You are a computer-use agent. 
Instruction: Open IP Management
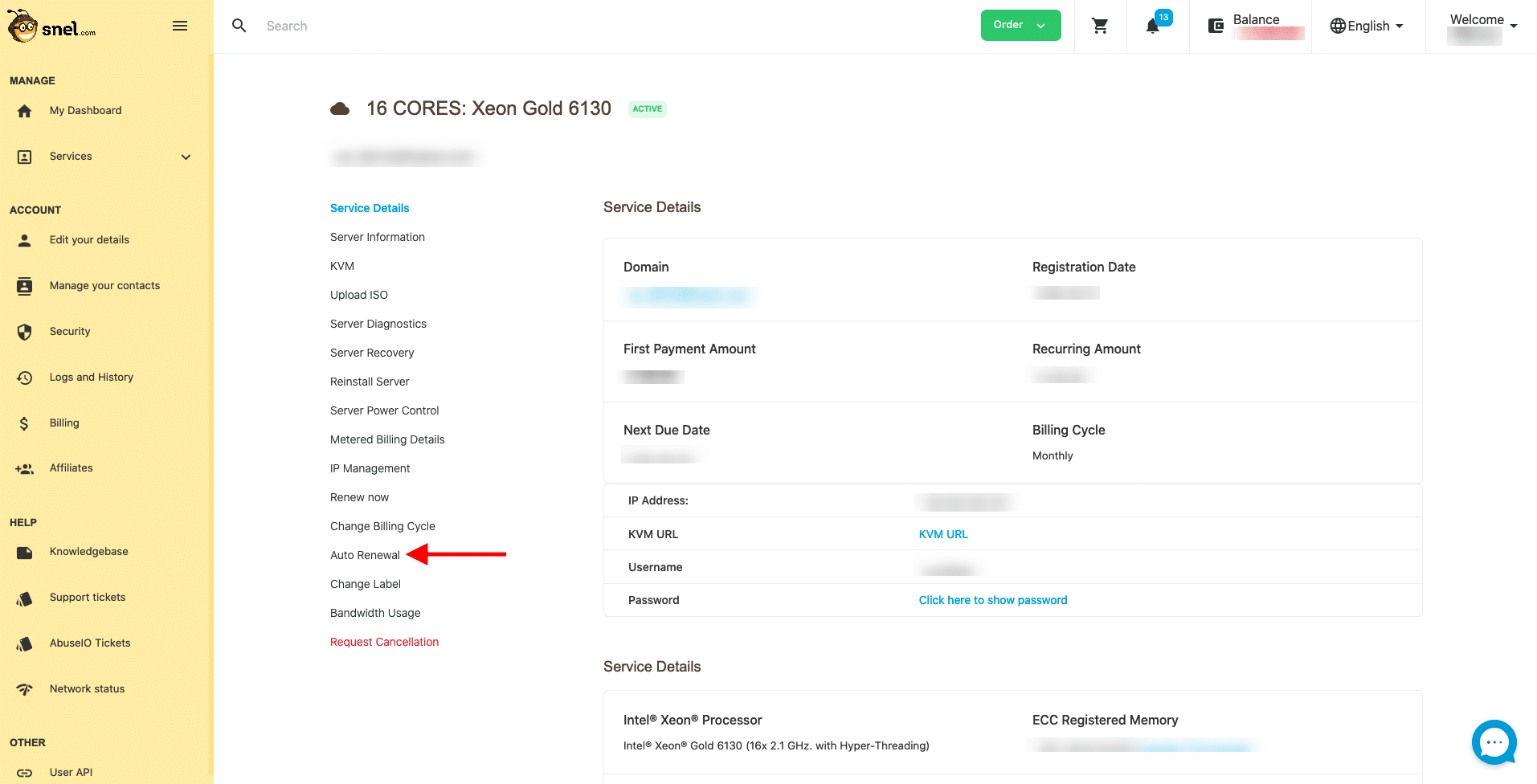[x=370, y=468]
